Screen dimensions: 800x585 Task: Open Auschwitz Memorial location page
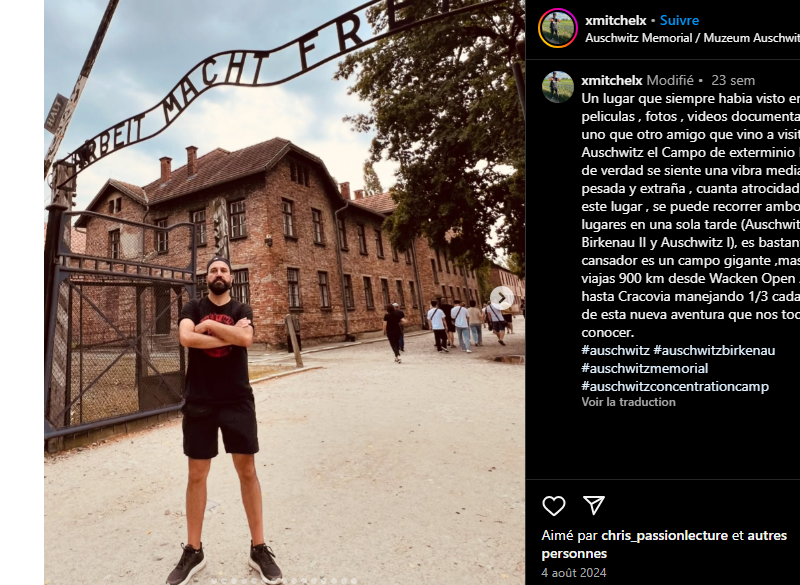coord(692,38)
